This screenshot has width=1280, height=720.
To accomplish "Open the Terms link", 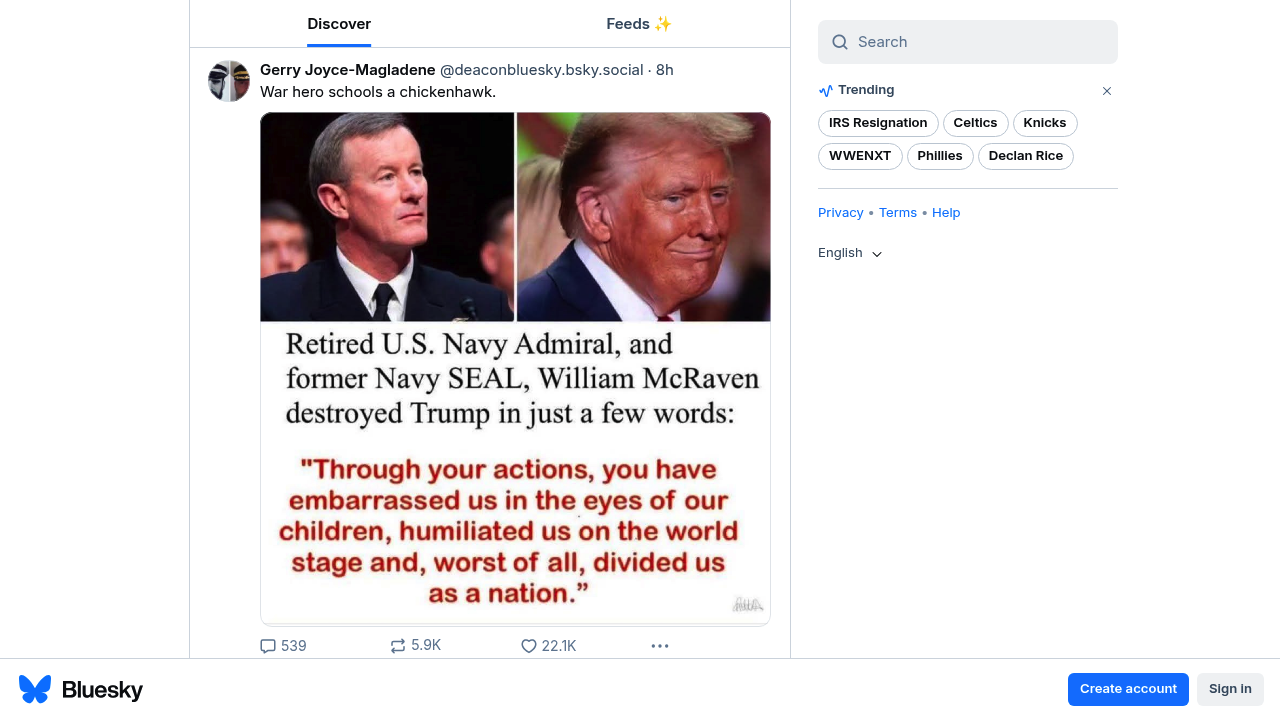I will tap(898, 213).
